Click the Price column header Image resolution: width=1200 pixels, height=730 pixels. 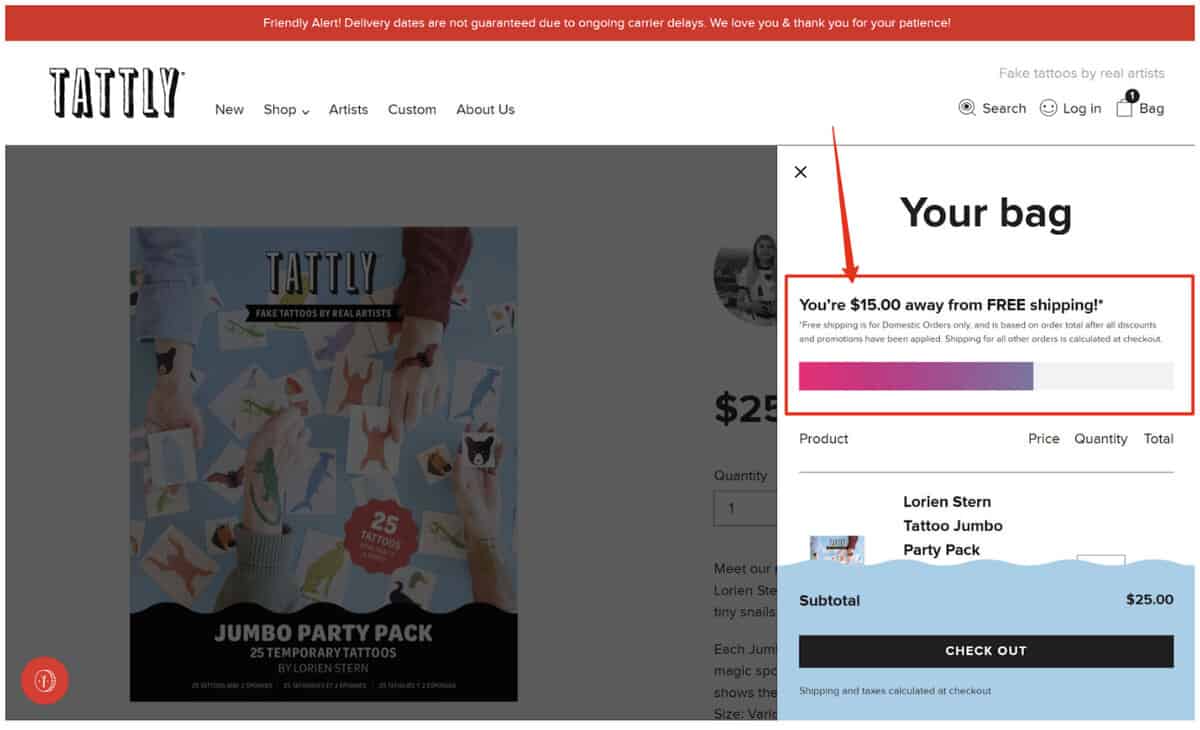coord(1044,439)
